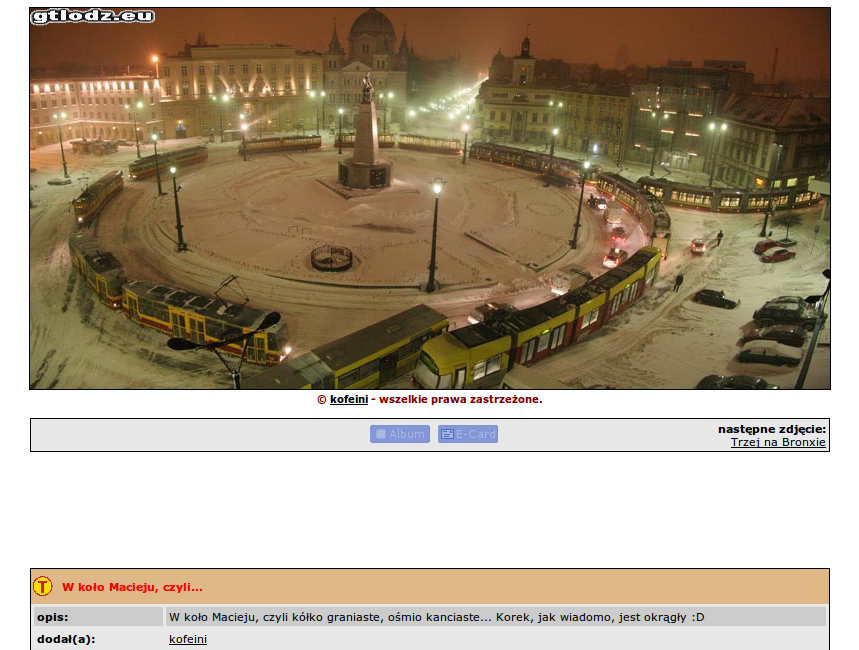
Task: Open kofeini link in copyright line
Action: point(348,399)
